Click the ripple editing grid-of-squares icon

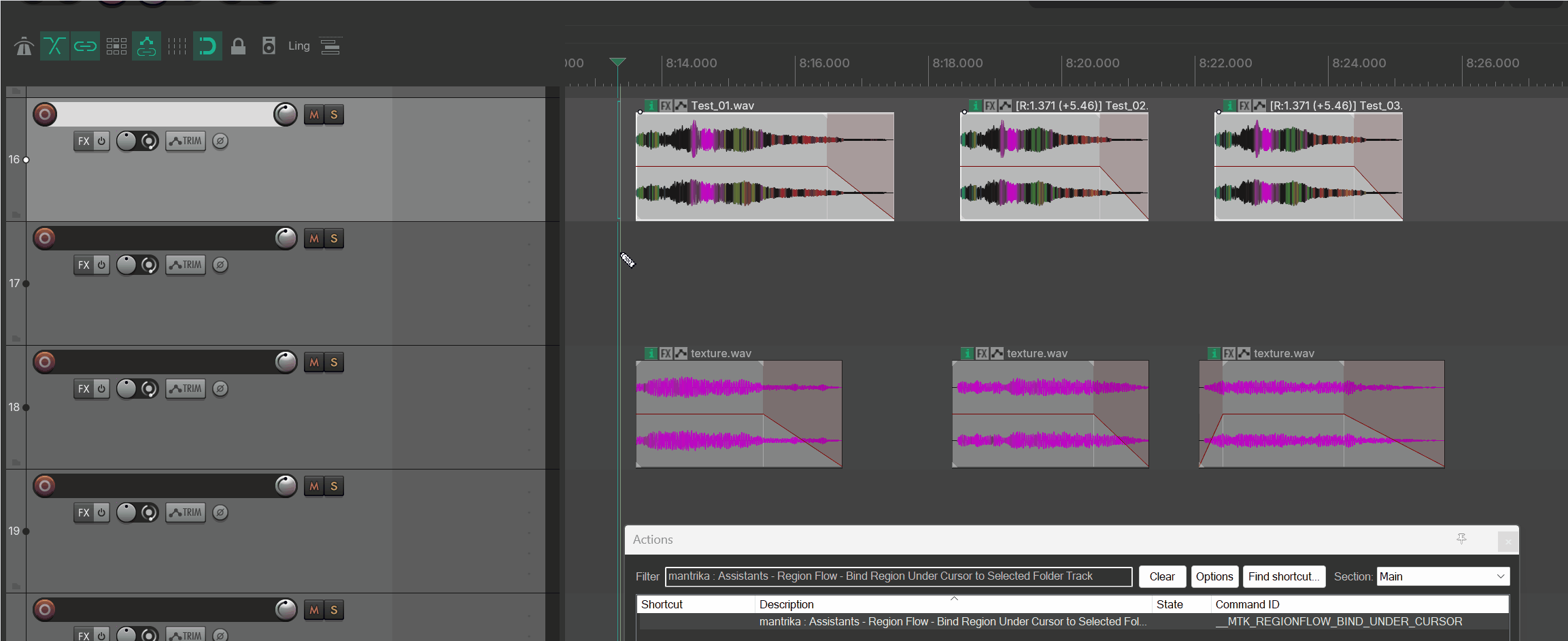[x=116, y=46]
